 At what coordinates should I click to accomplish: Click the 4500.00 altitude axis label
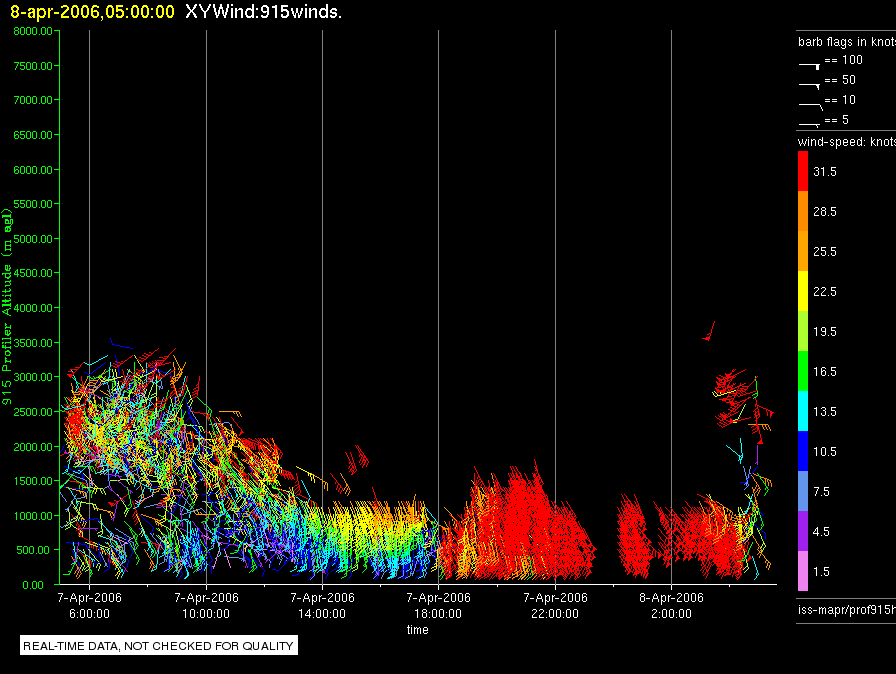(x=33, y=273)
